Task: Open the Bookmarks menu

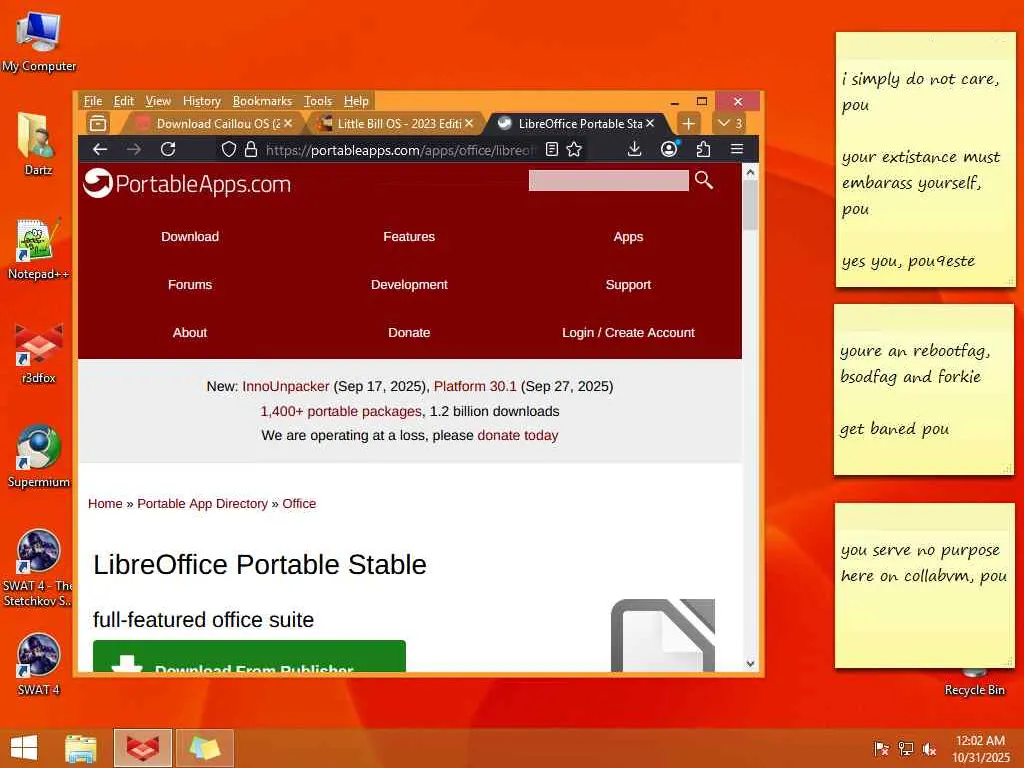Action: 262,101
